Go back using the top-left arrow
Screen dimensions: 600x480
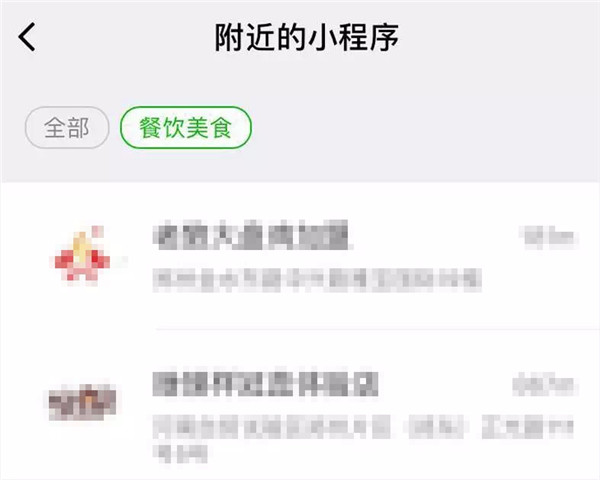point(27,37)
